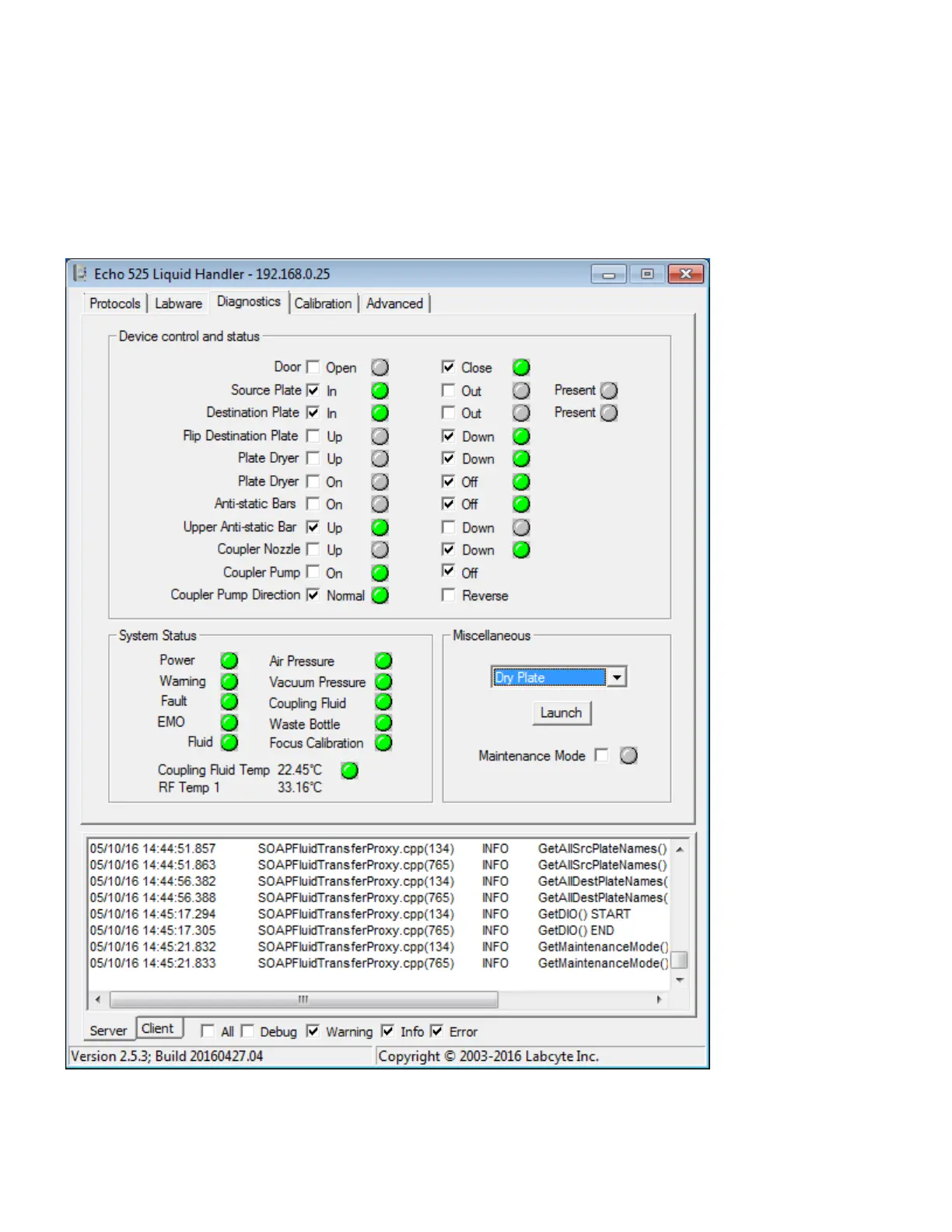The height and width of the screenshot is (1232, 952).
Task: Check the Source Plate Out checkbox
Action: 448,390
